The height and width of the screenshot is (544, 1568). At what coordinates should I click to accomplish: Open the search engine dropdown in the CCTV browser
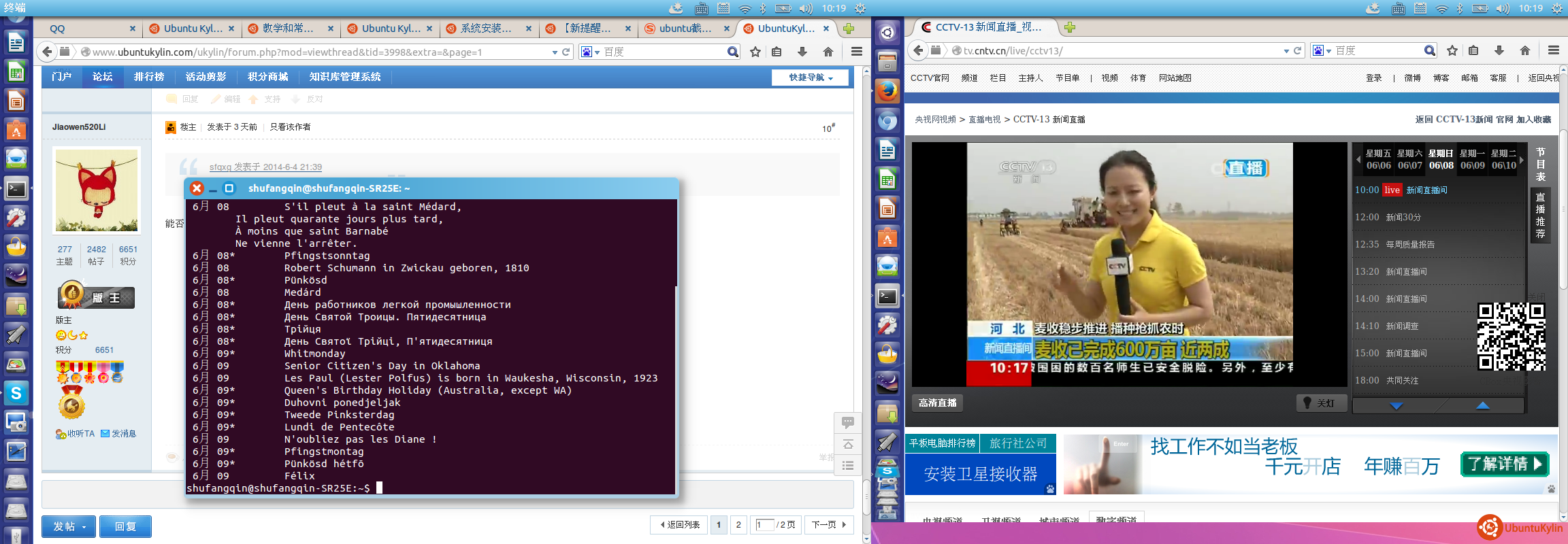(x=1322, y=51)
